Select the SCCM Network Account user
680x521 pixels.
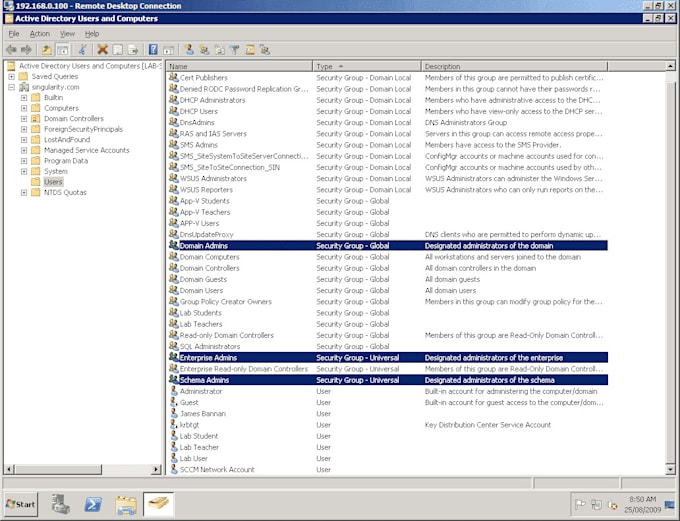(217, 470)
